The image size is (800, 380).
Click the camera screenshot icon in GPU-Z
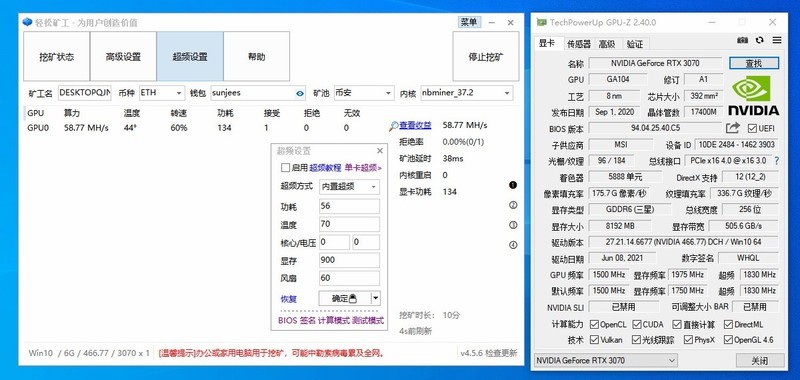coord(742,40)
